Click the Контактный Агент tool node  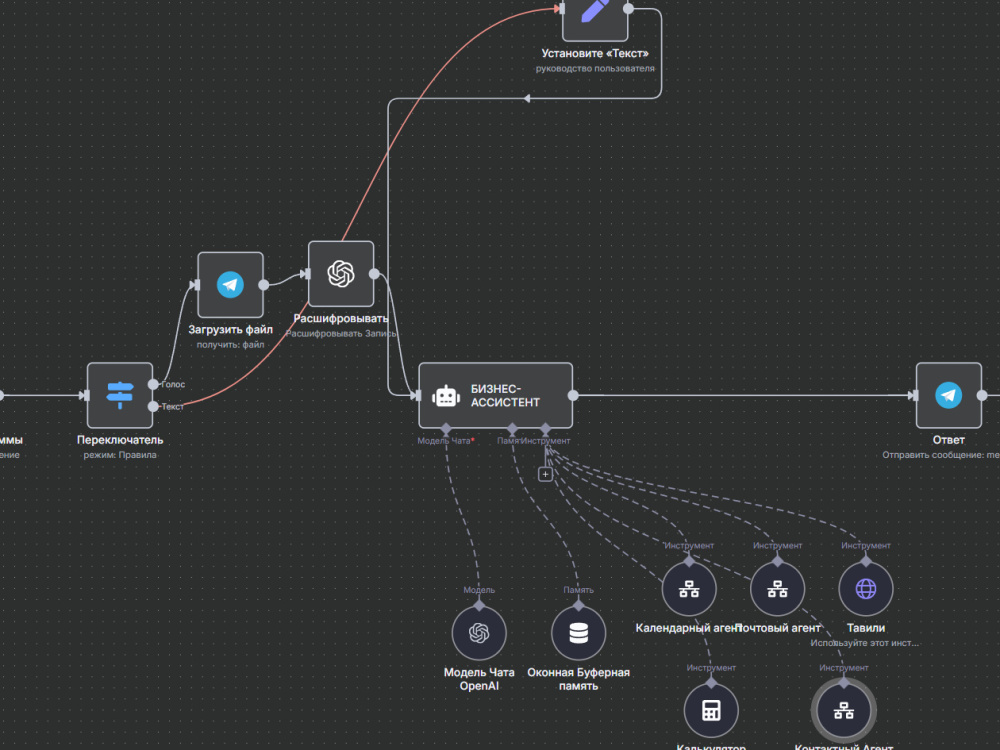844,710
